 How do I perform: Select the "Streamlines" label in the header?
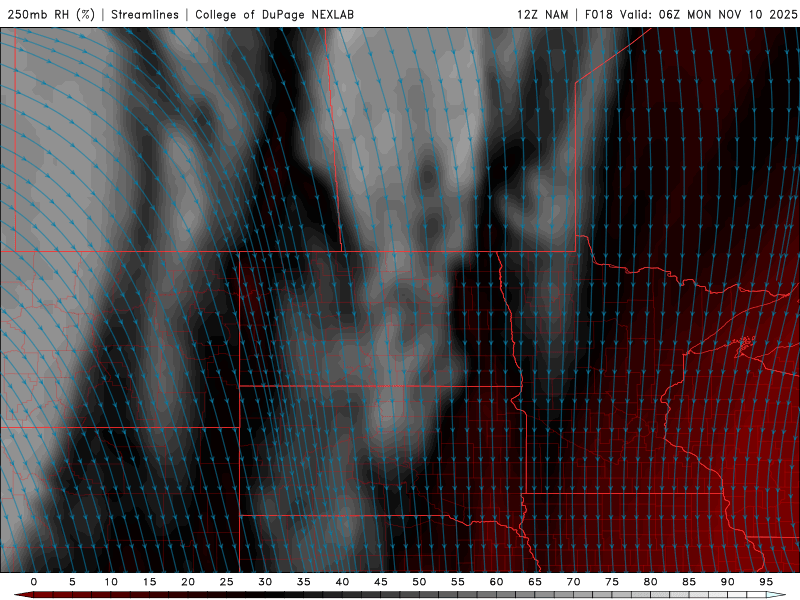[145, 14]
